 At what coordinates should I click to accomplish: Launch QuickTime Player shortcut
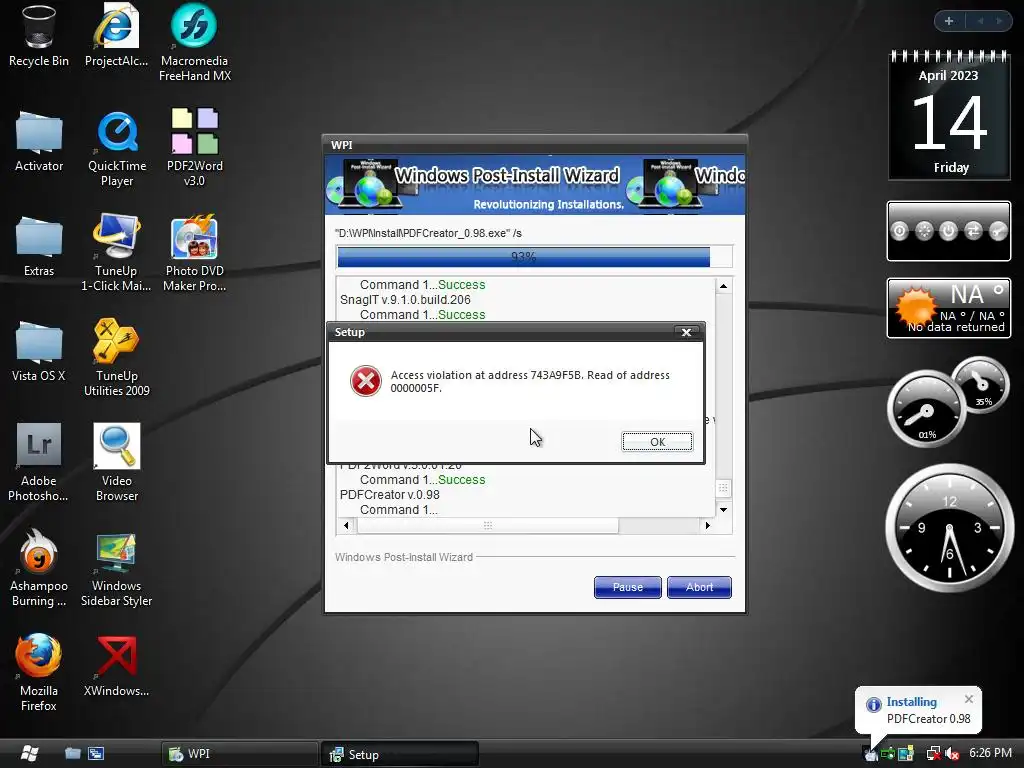[x=117, y=148]
